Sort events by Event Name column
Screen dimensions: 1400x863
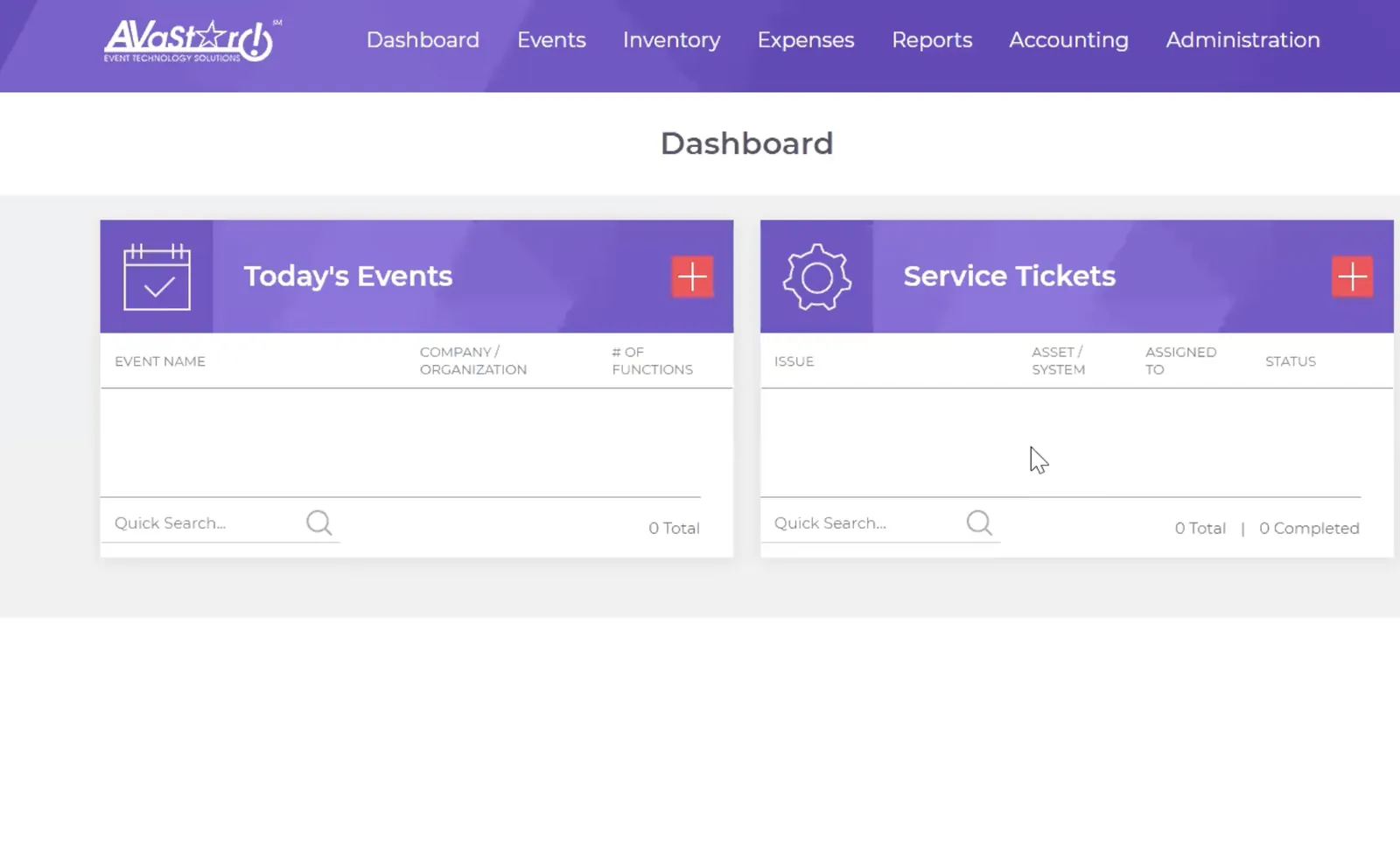[160, 361]
